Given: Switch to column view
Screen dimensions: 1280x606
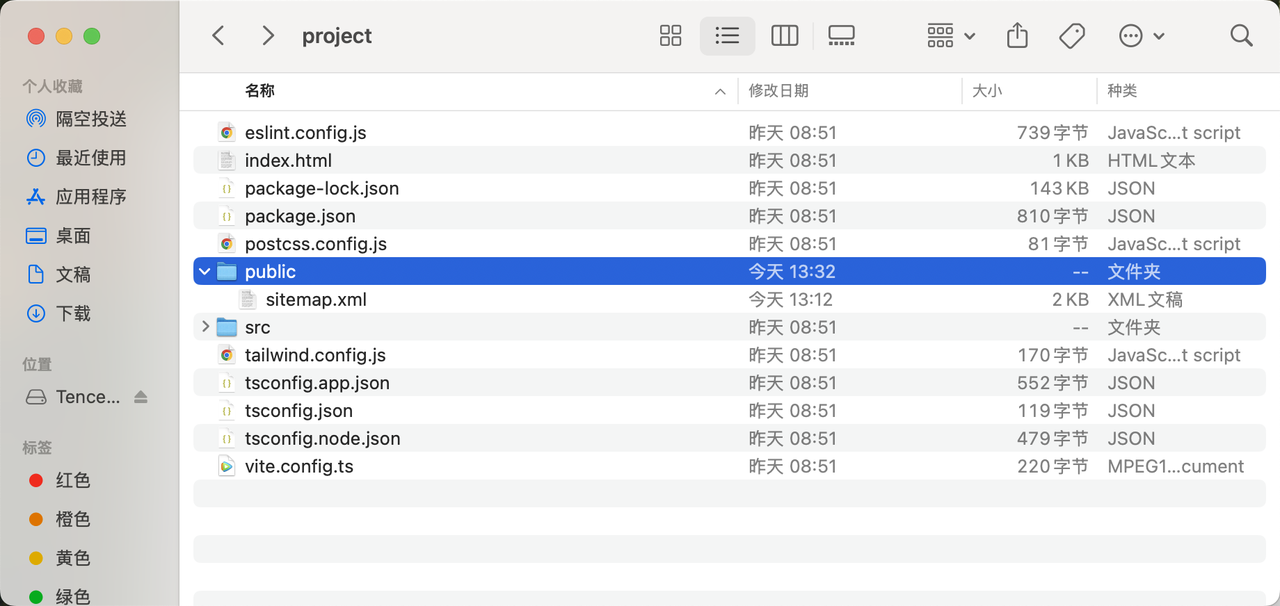Looking at the screenshot, I should [x=784, y=36].
